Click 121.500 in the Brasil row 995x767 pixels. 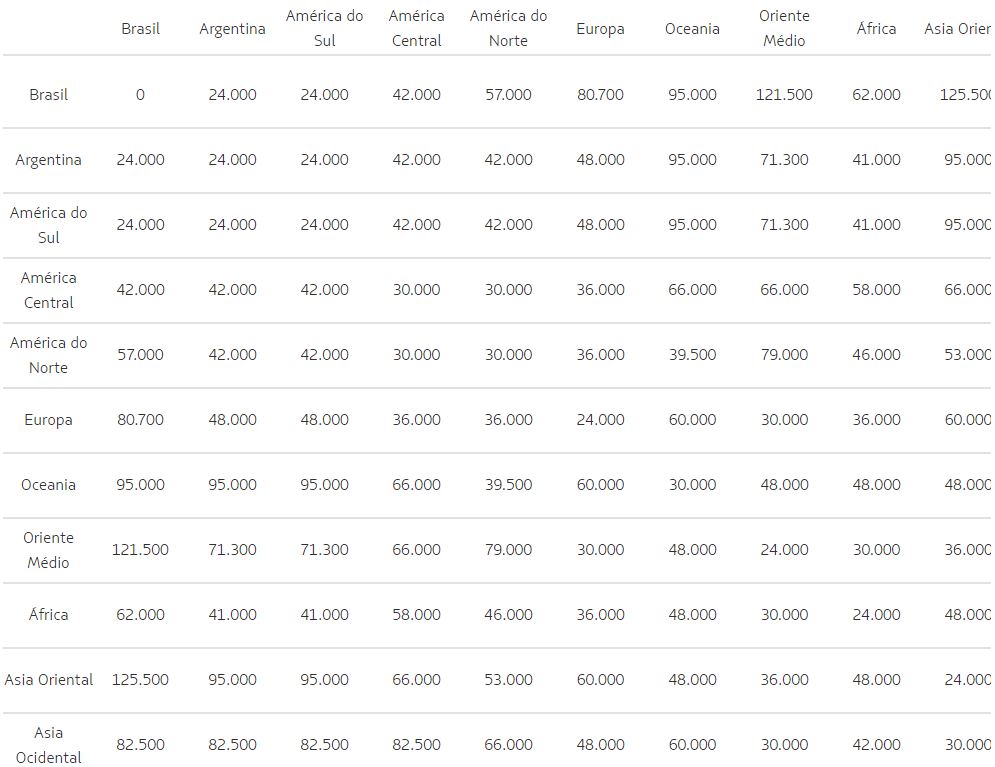(784, 95)
